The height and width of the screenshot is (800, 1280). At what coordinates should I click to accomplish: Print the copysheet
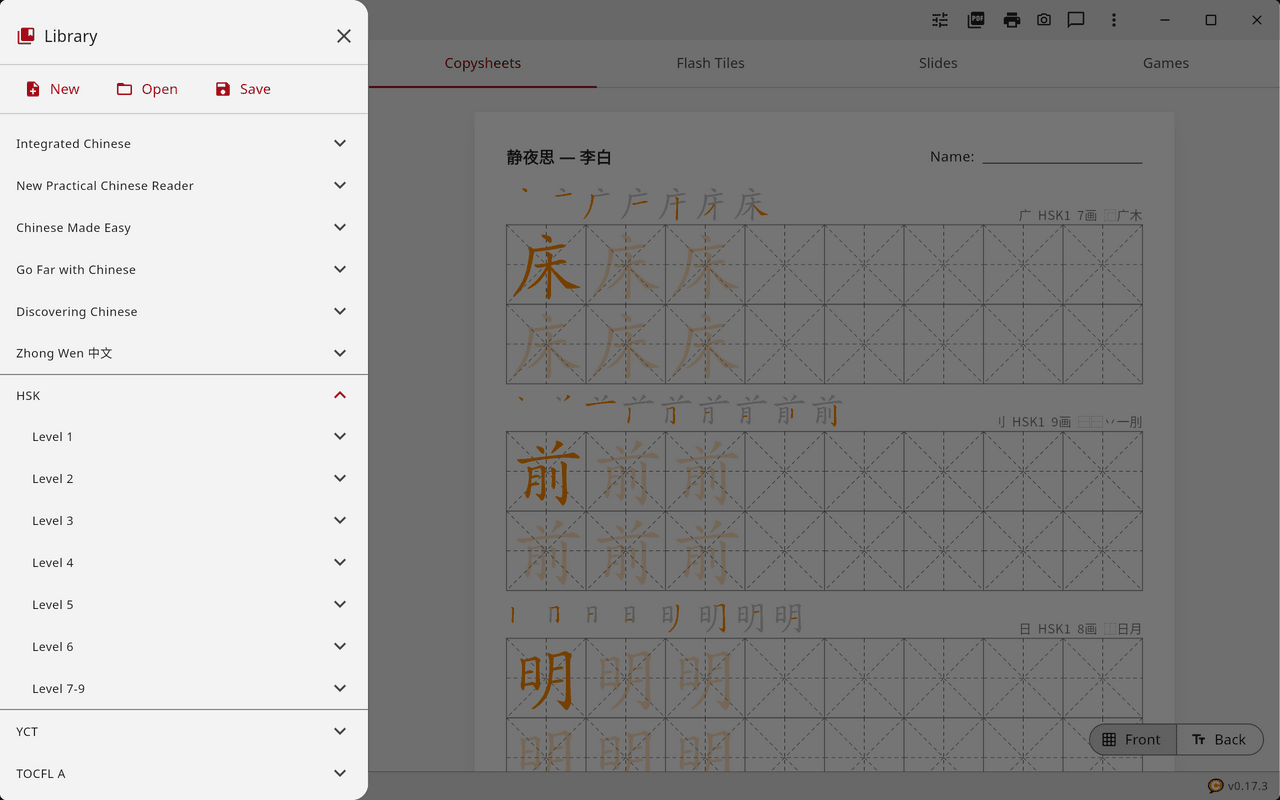point(1012,20)
